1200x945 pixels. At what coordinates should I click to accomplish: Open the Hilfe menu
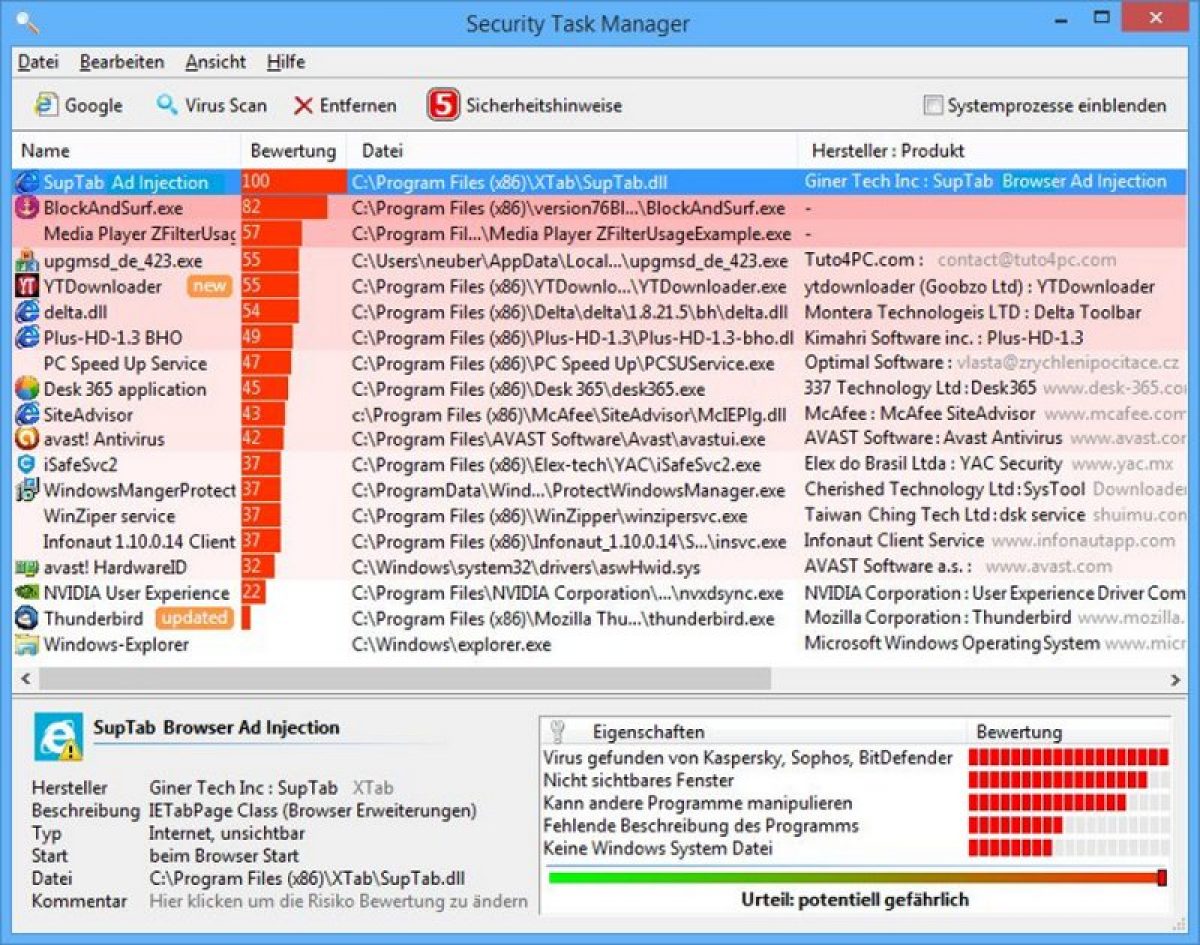point(285,62)
